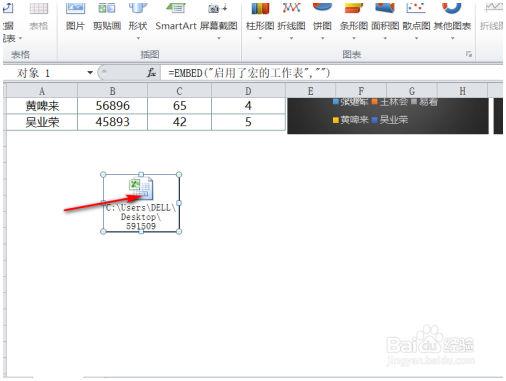Open the 图表 group dialog launcher

click(x=469, y=54)
